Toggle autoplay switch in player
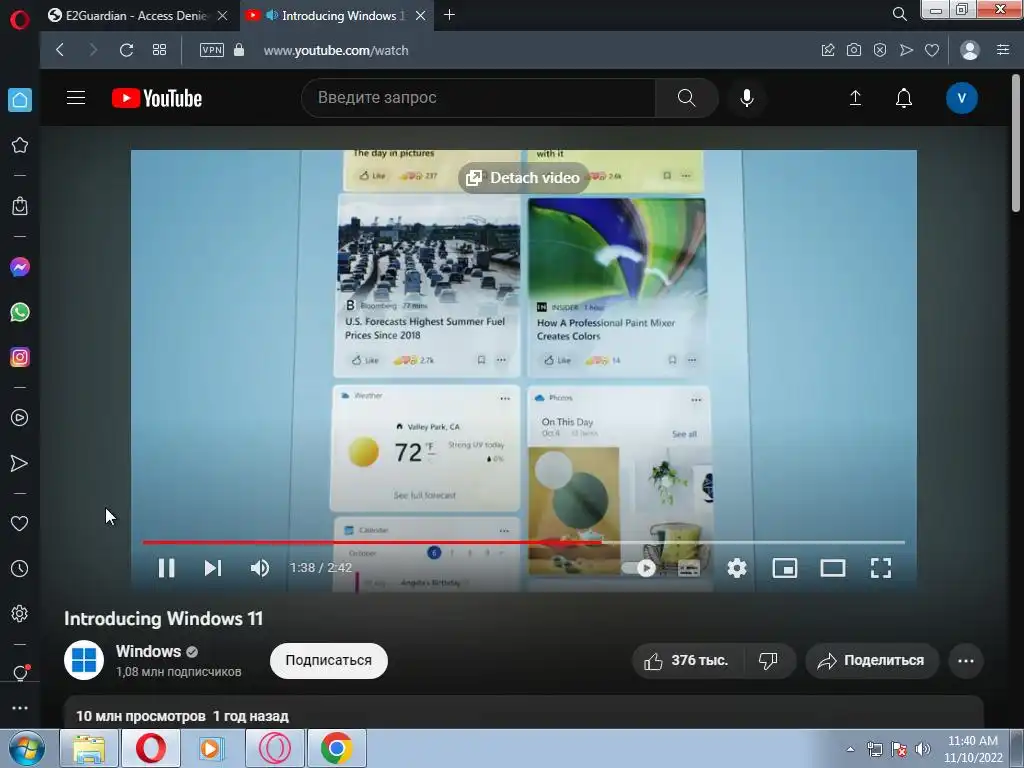The image size is (1024, 768). coord(639,568)
